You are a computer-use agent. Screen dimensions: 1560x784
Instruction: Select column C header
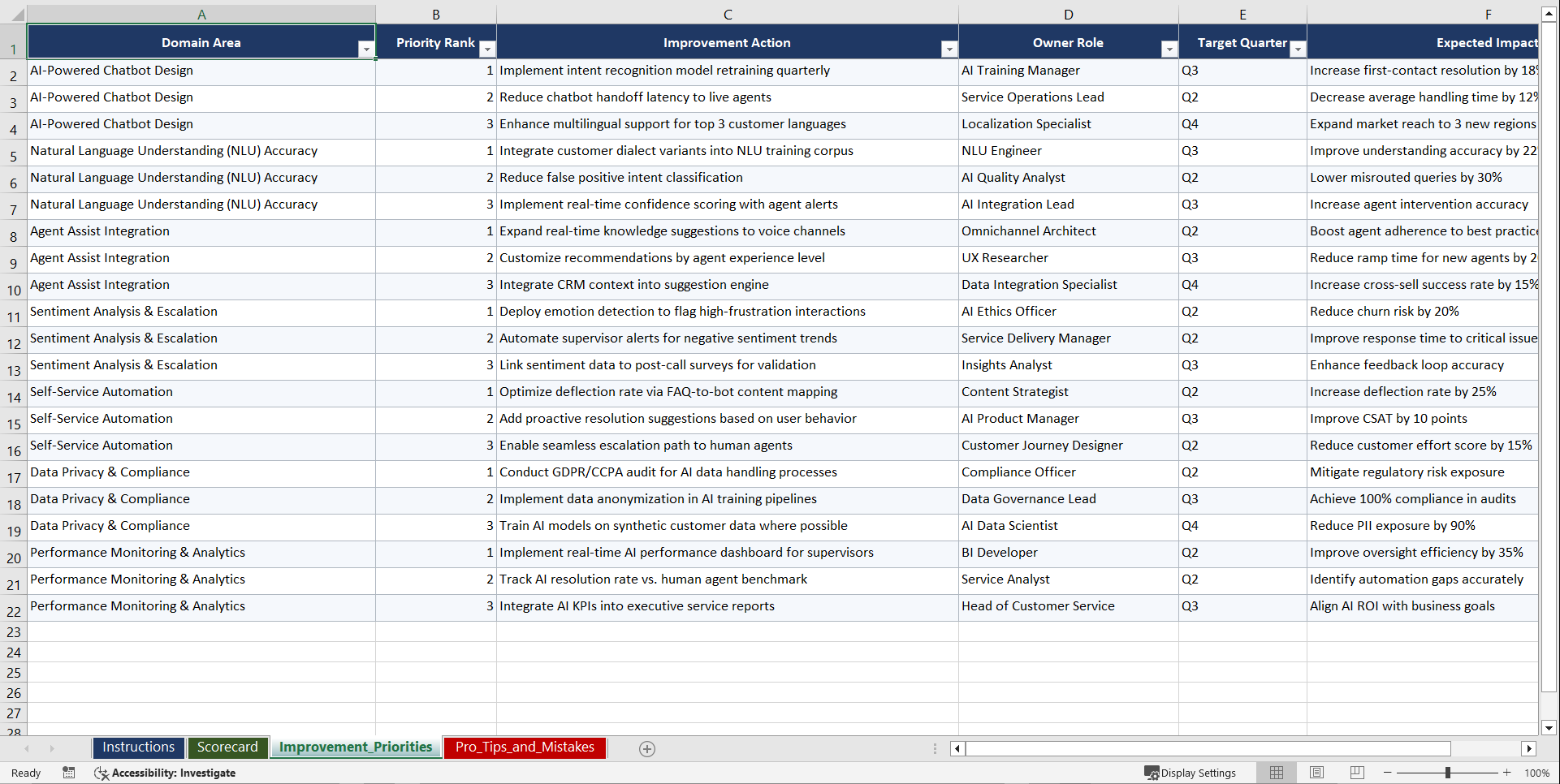pos(727,13)
